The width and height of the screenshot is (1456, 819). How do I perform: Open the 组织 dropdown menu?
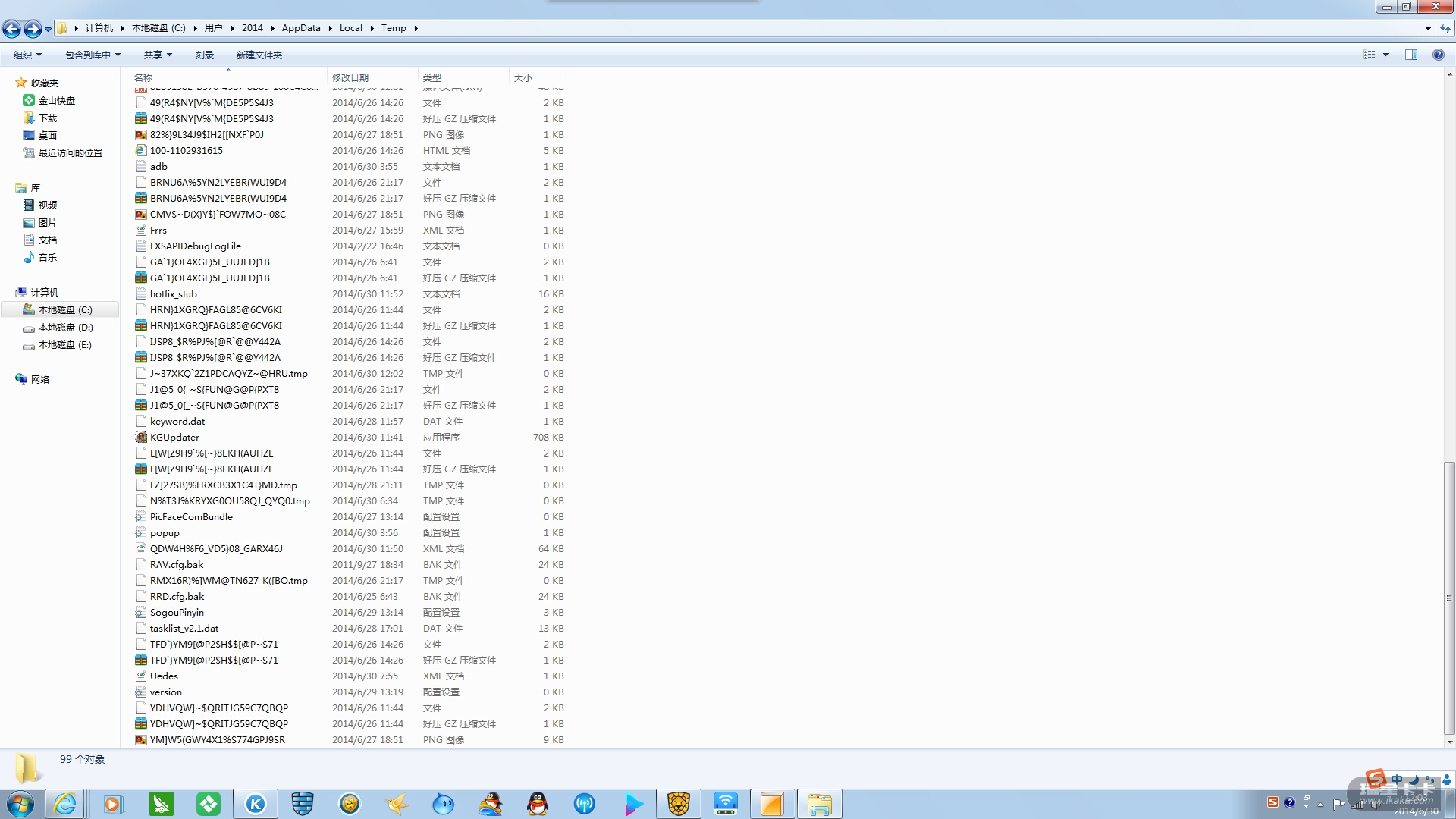[x=27, y=55]
